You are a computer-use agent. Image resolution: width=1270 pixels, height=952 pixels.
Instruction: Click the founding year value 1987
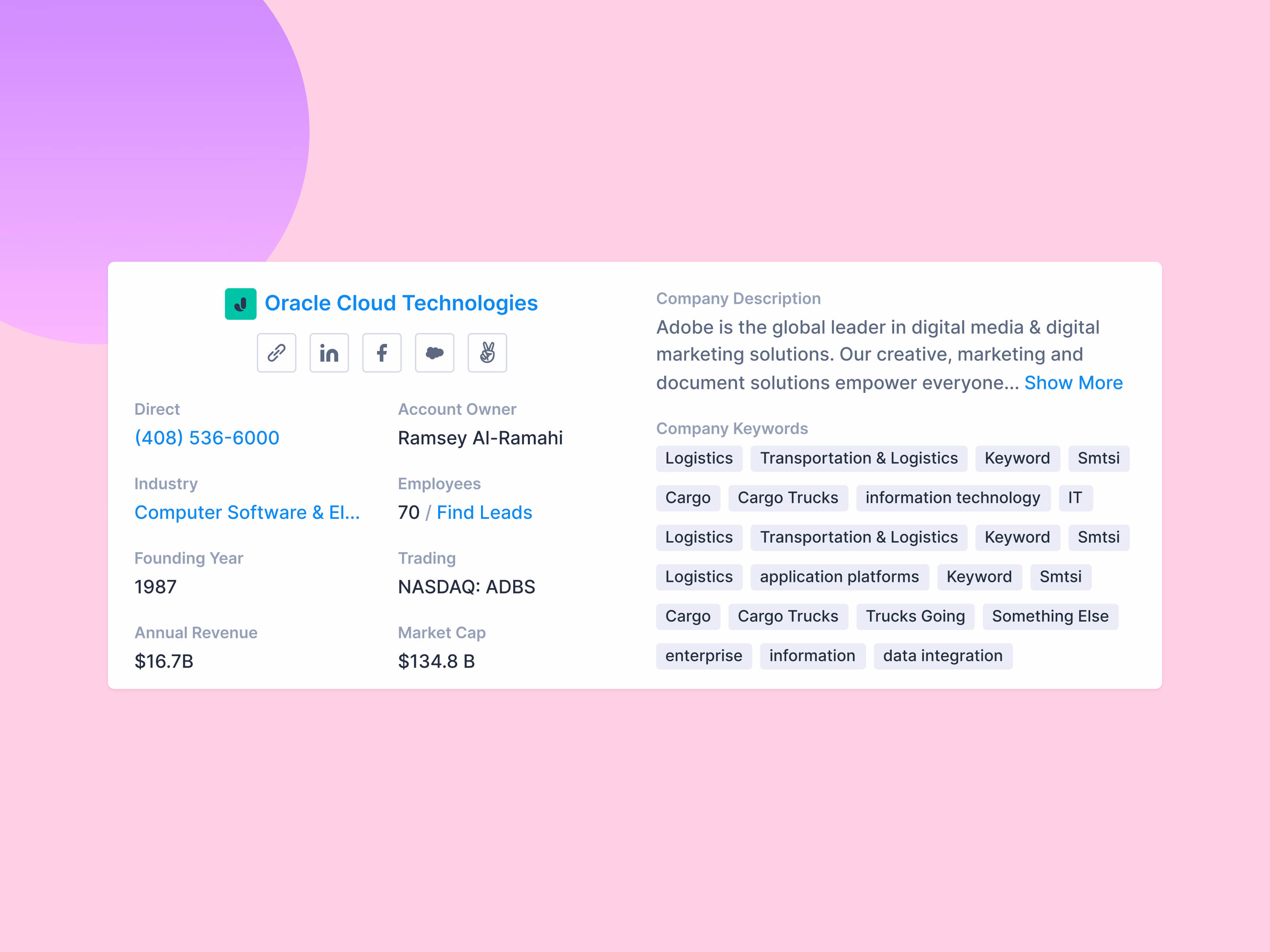point(156,587)
